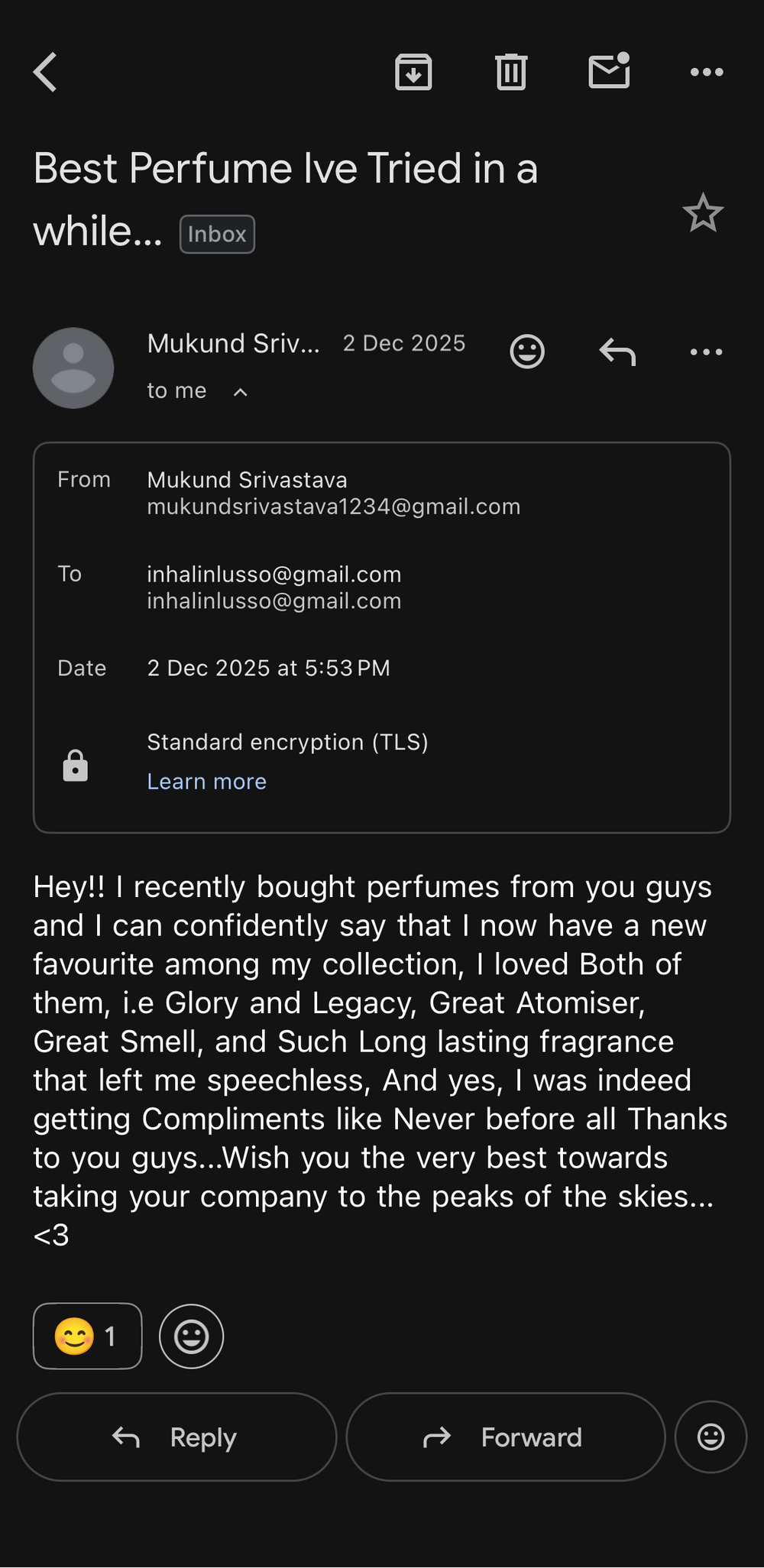This screenshot has width=764, height=1568.
Task: Open emoji picker beside Forward
Action: click(711, 1437)
